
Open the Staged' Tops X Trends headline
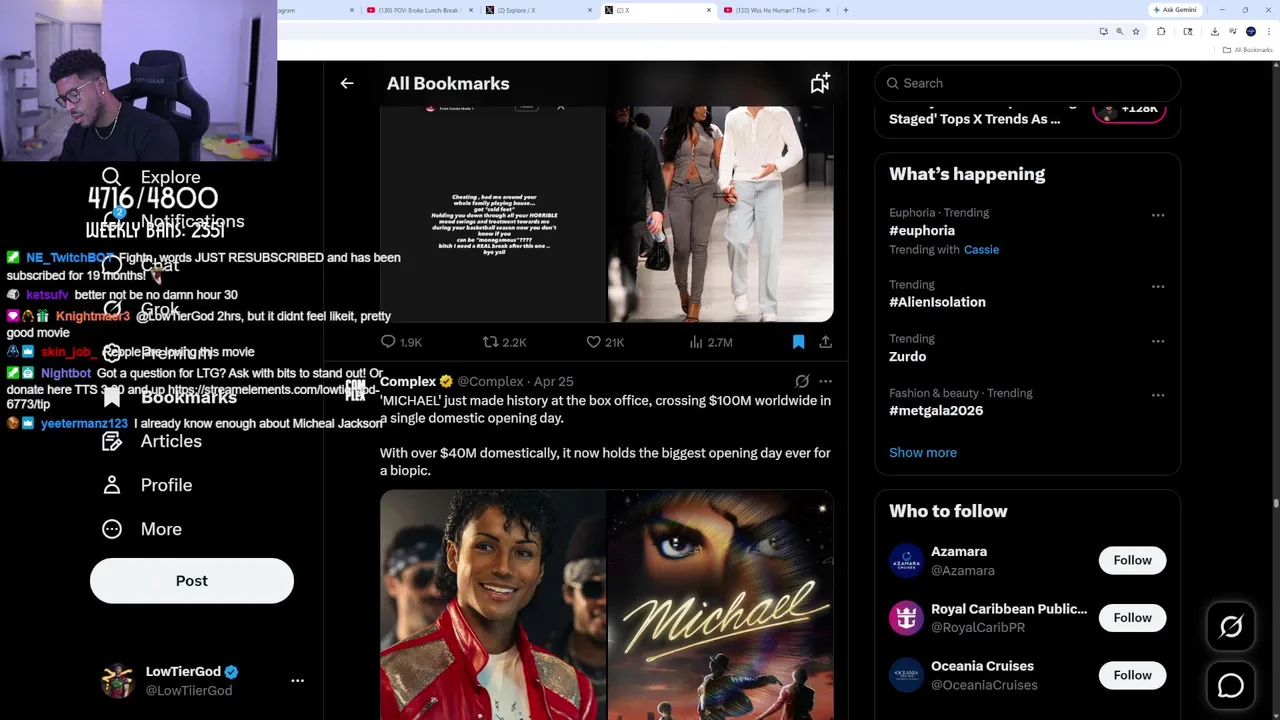[975, 119]
